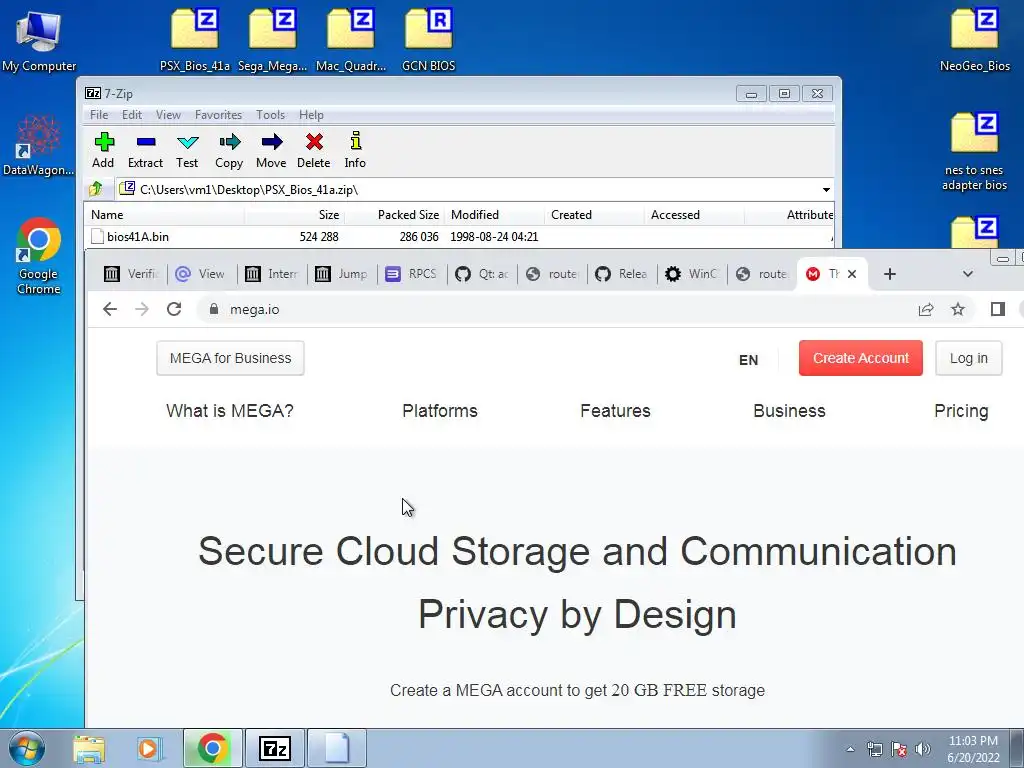Viewport: 1024px width, 768px height.
Task: Open the What is MEGA? link
Action: (x=230, y=411)
